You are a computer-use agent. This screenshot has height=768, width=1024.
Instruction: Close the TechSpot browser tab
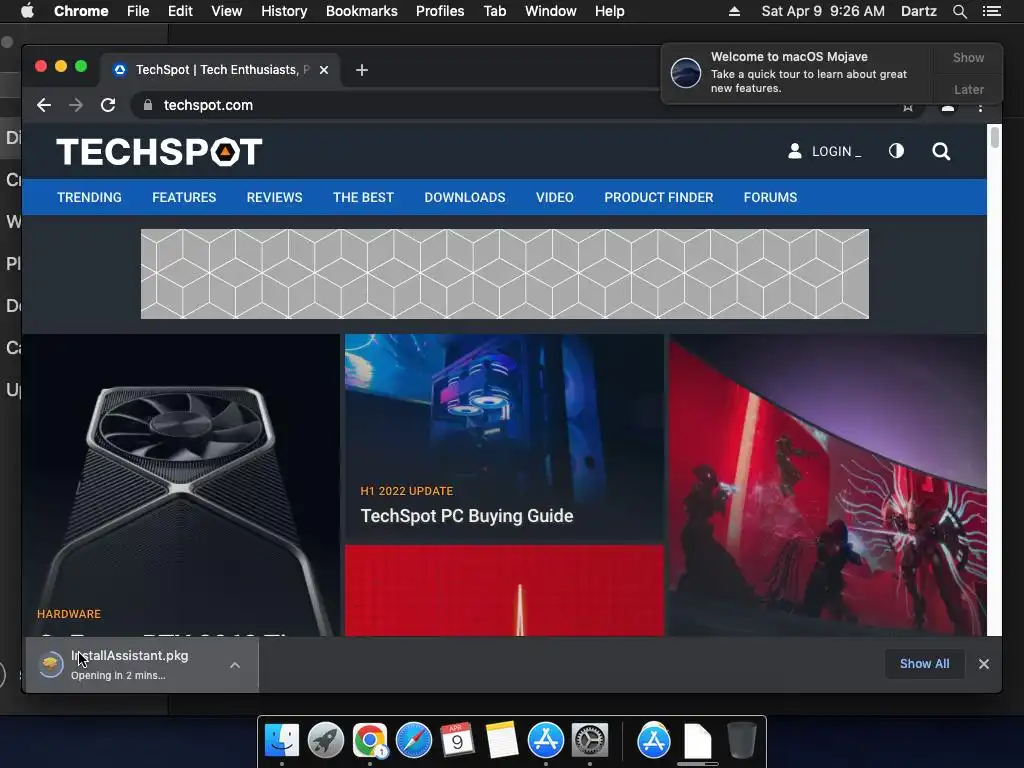324,70
